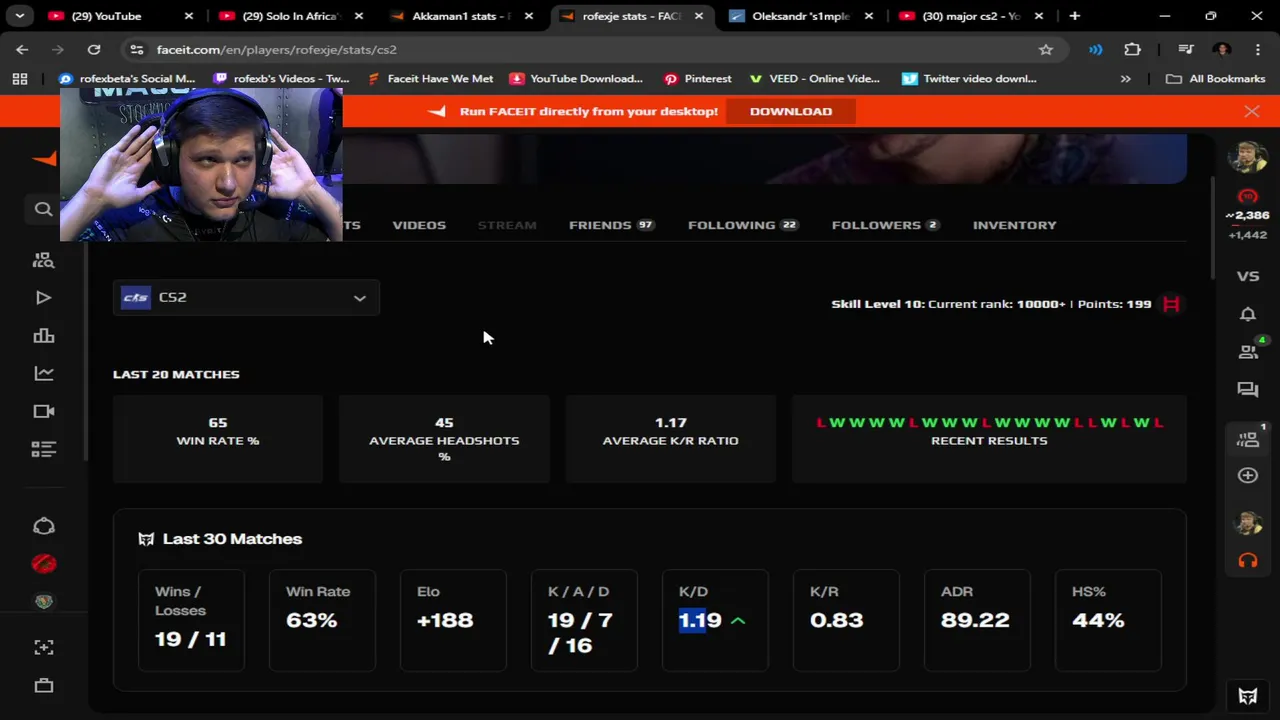
Task: Open the FRIENDS 97 profile tab
Action: [x=611, y=225]
